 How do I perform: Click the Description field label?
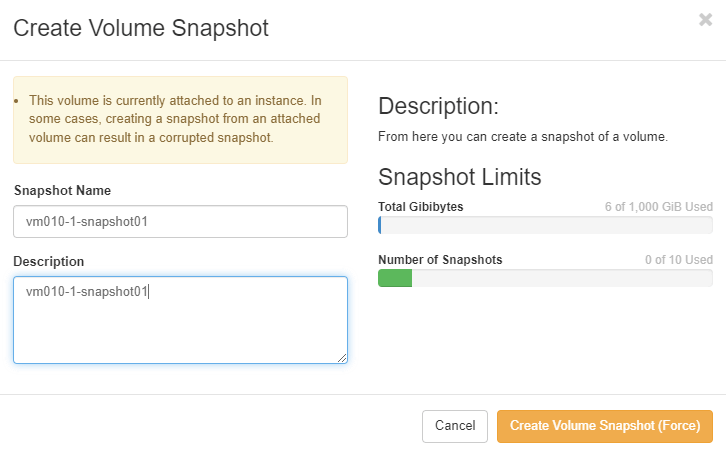click(49, 261)
